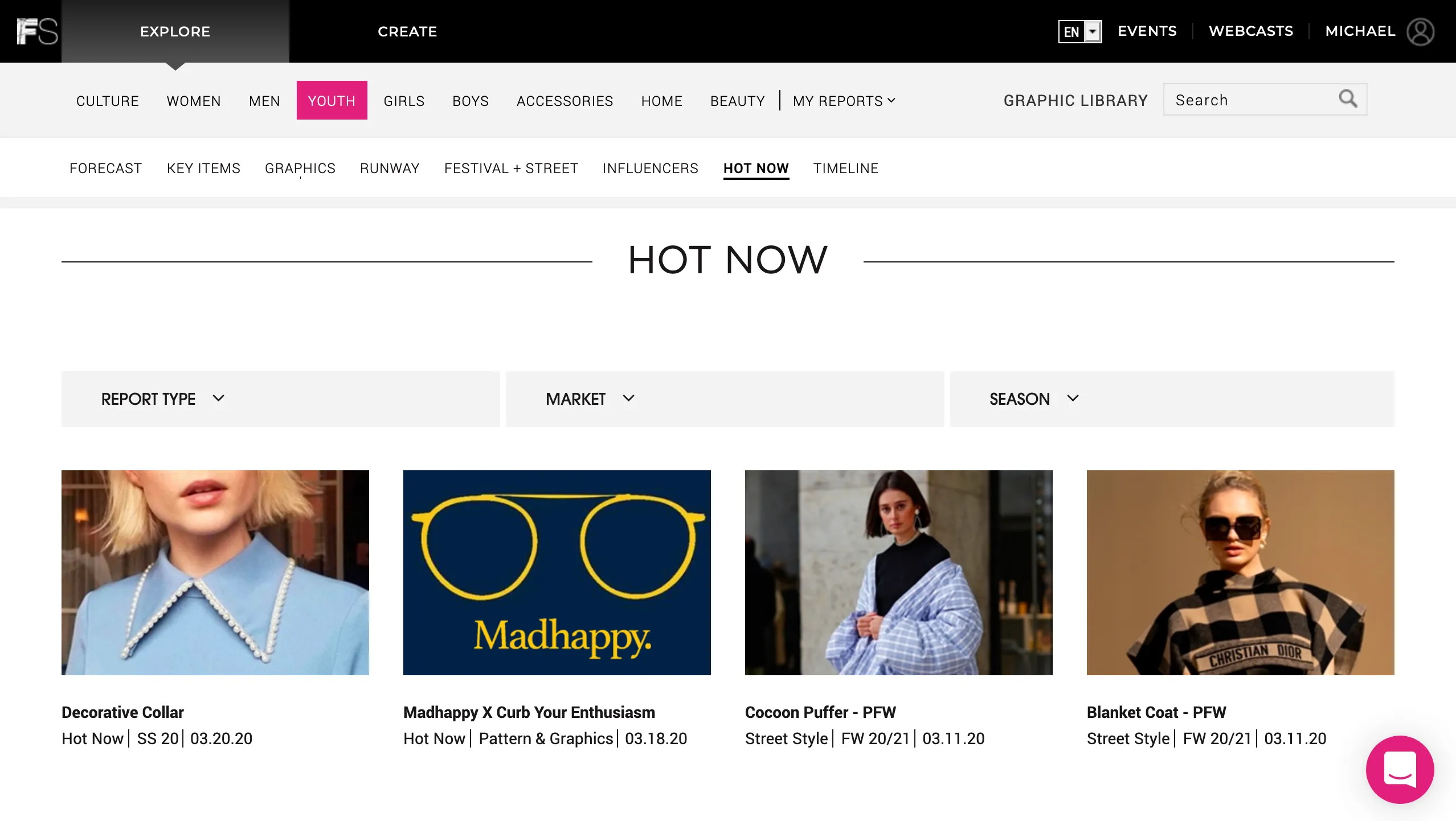
Task: Select the Accessories category
Action: pos(565,101)
